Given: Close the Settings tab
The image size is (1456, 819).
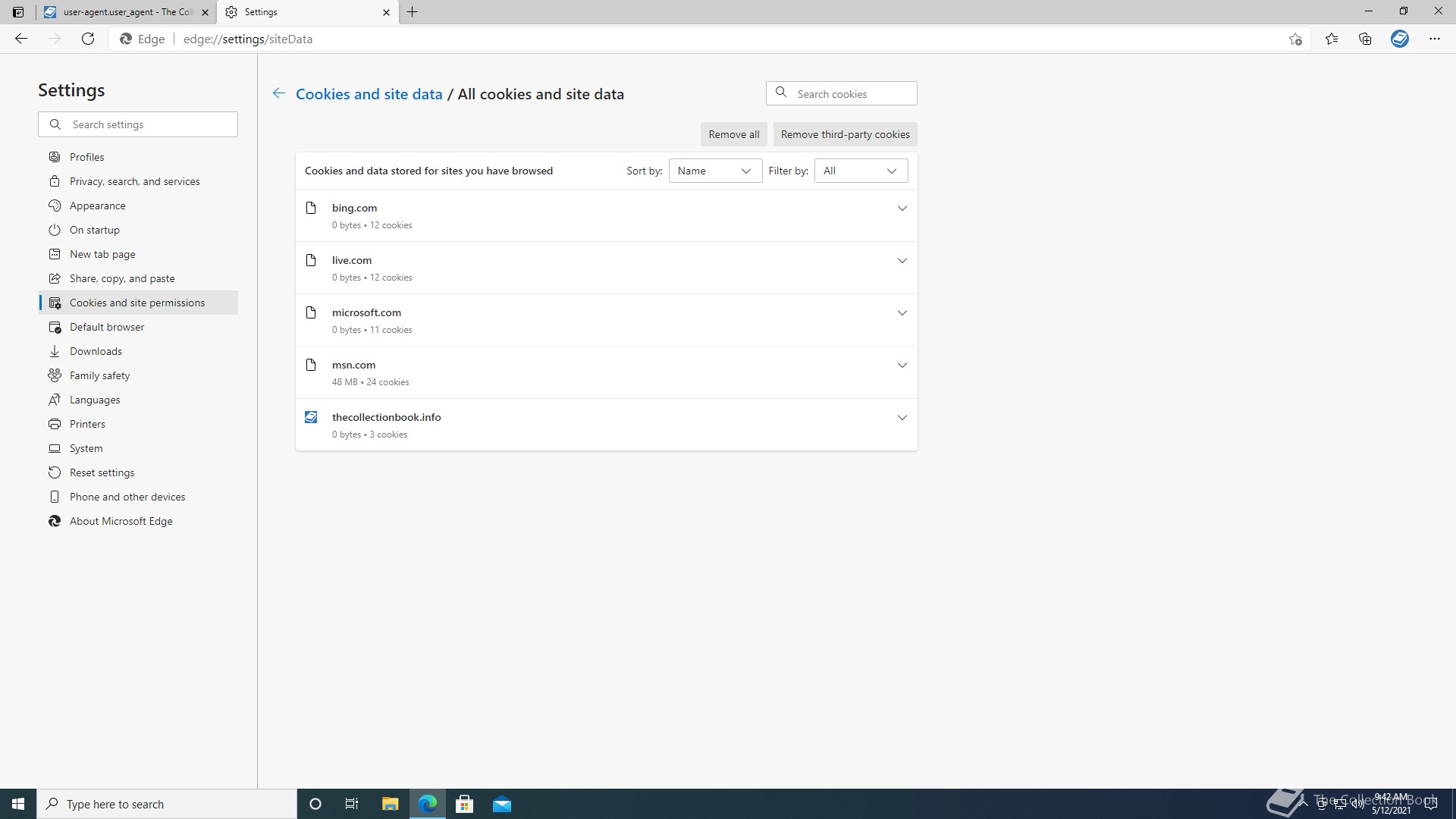Looking at the screenshot, I should point(386,12).
